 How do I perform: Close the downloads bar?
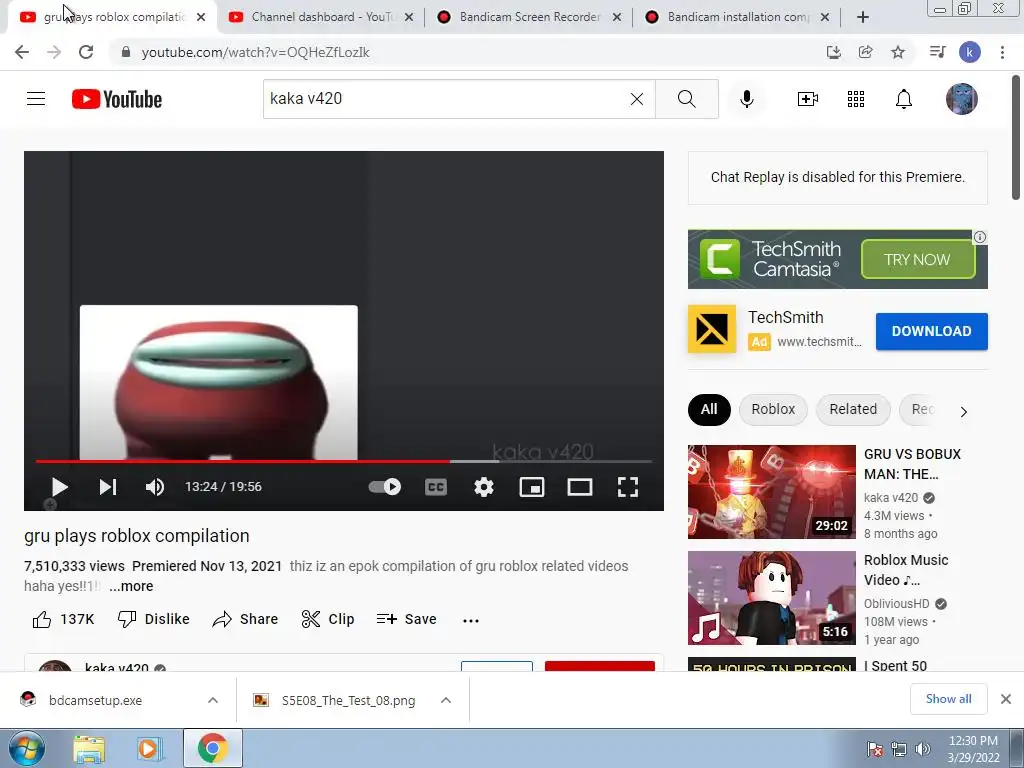click(1006, 699)
